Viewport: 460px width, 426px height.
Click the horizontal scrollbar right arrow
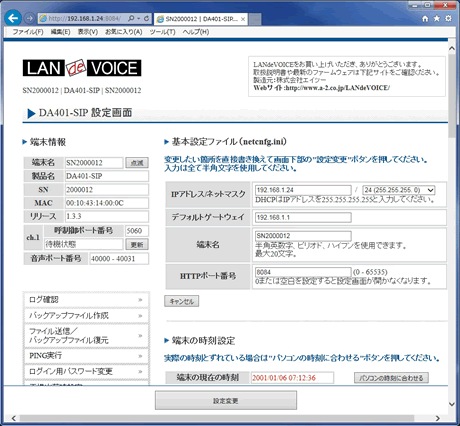click(438, 418)
